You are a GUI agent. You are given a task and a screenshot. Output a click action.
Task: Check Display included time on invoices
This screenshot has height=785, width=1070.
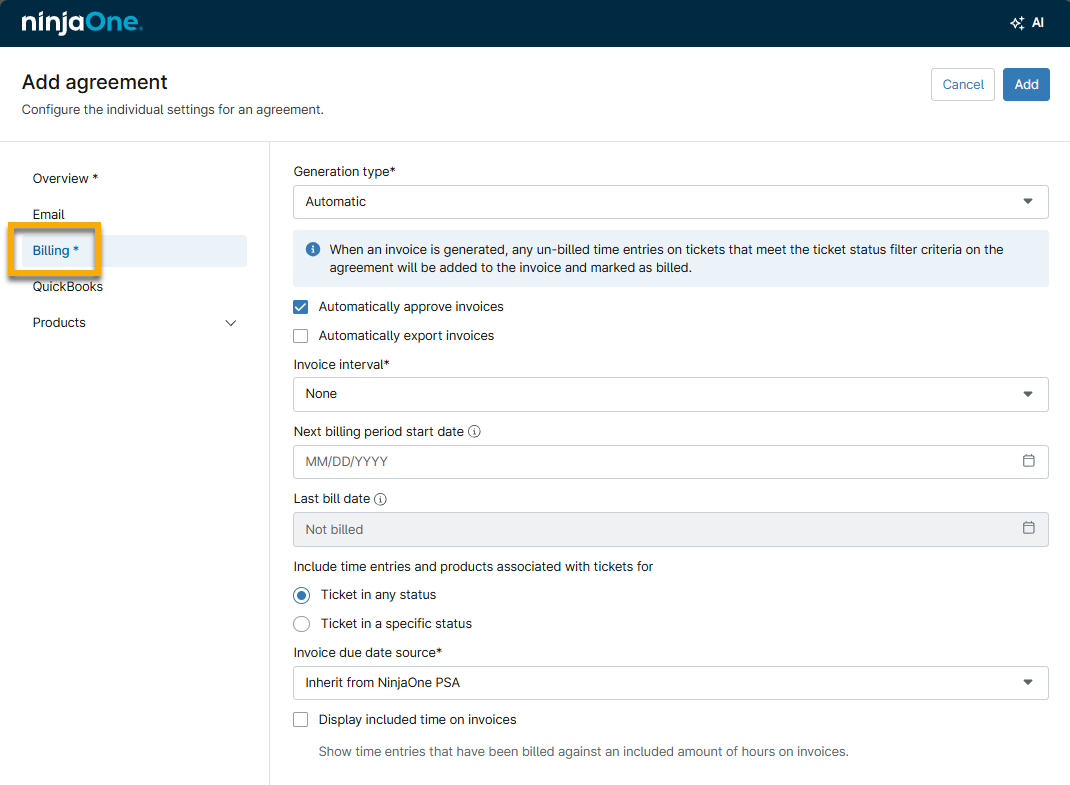point(301,720)
